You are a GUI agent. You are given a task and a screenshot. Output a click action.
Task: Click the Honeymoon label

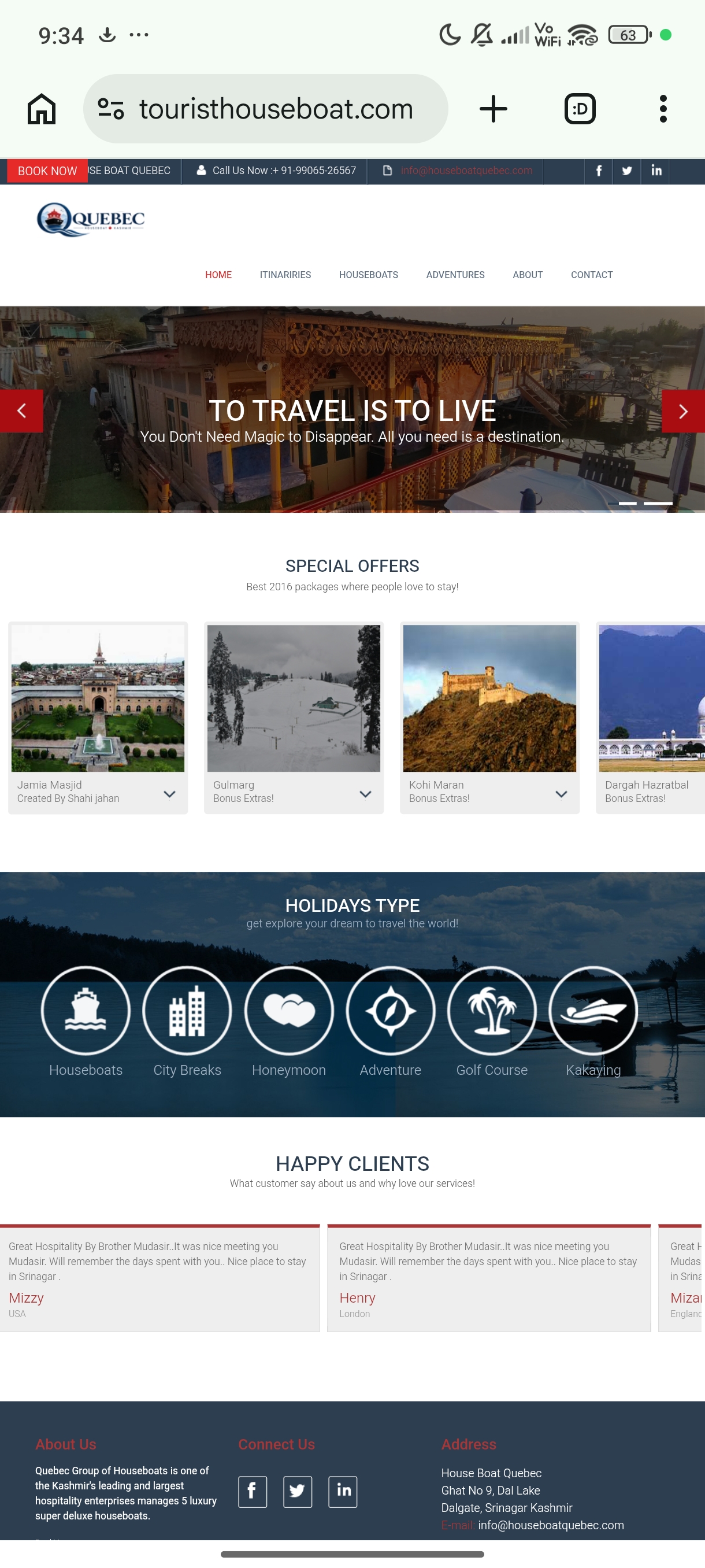[x=289, y=1070]
